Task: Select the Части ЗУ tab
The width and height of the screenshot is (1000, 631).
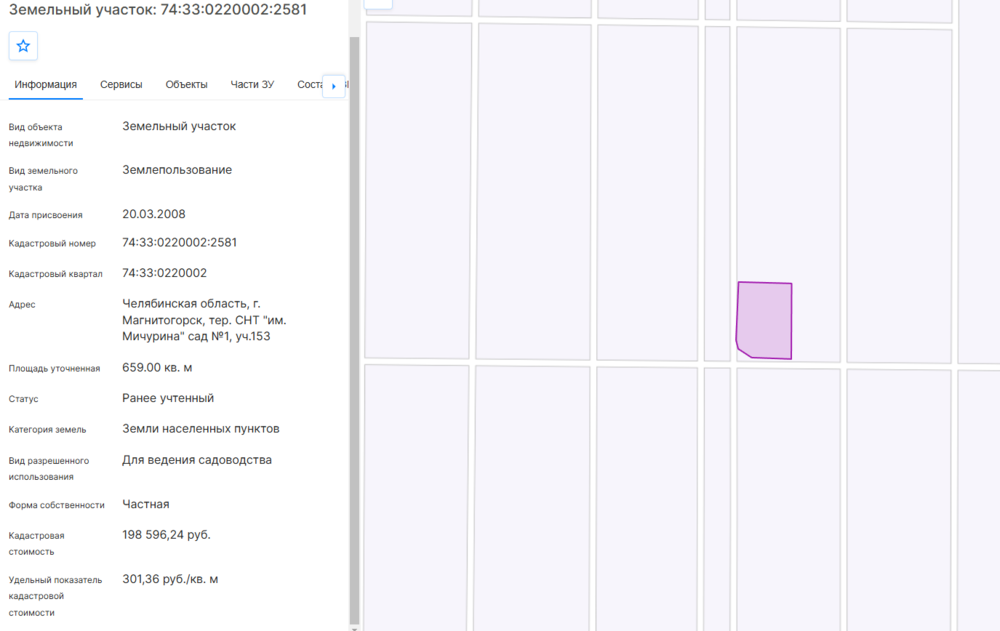Action: (252, 85)
